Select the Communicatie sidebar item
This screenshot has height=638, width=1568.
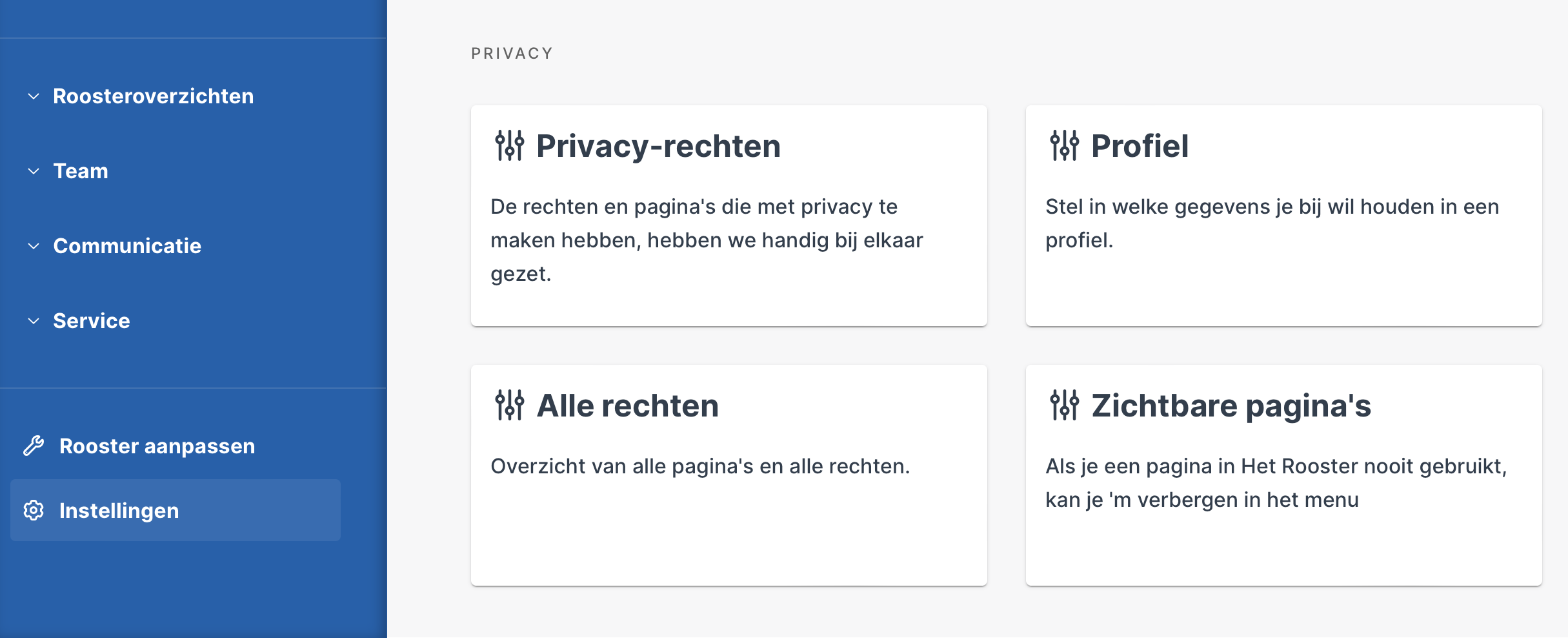[127, 246]
